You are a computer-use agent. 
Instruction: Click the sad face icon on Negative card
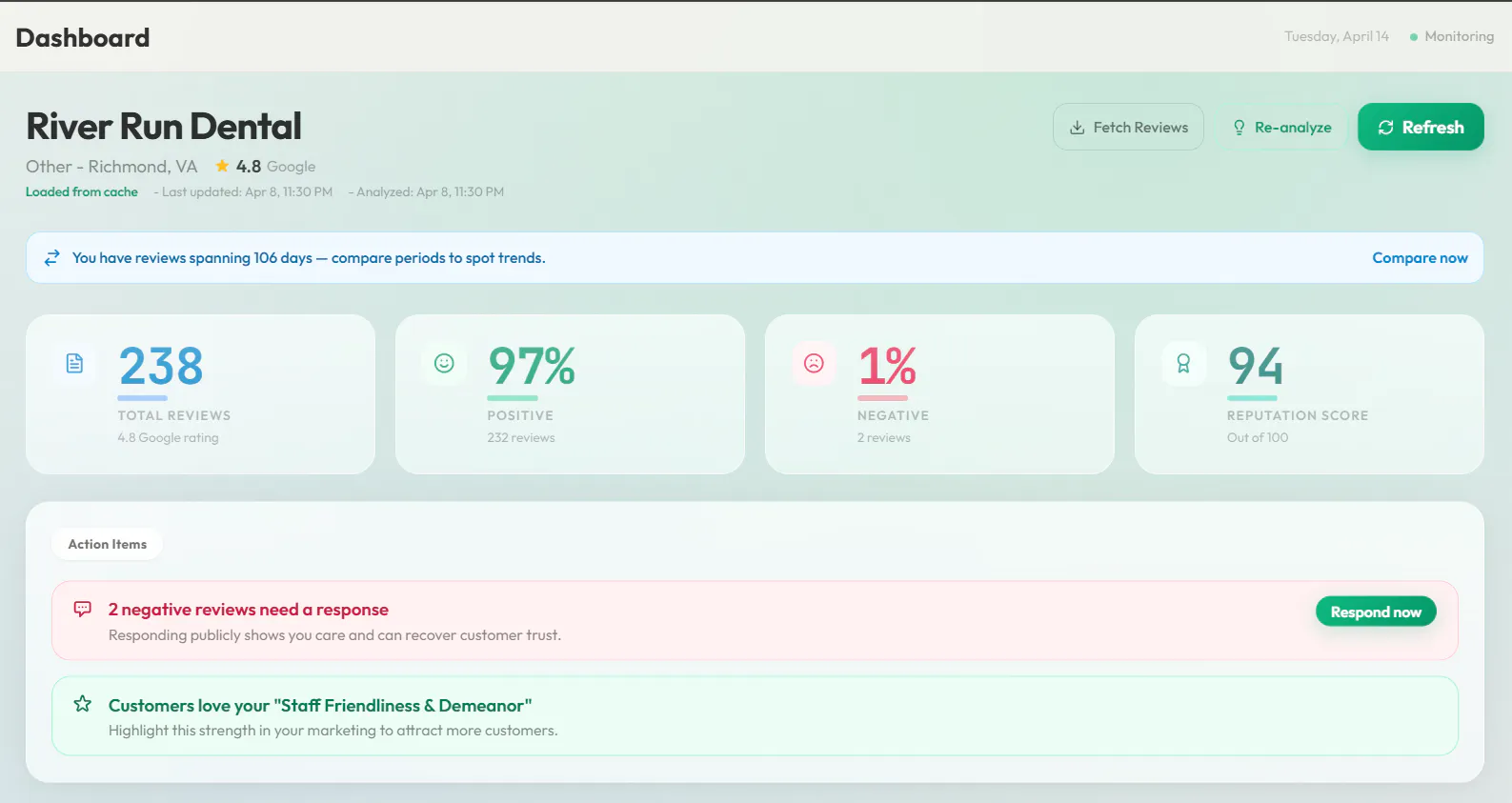[814, 363]
